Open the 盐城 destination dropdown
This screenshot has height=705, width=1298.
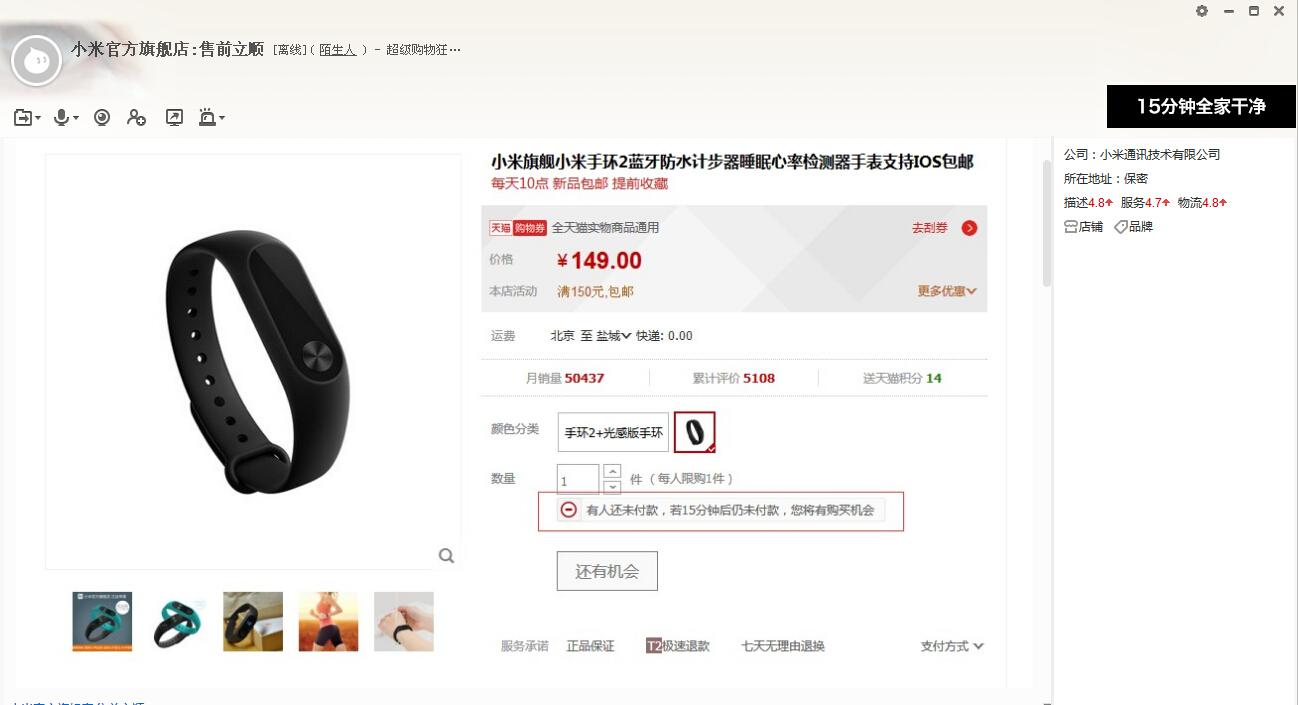coord(614,336)
